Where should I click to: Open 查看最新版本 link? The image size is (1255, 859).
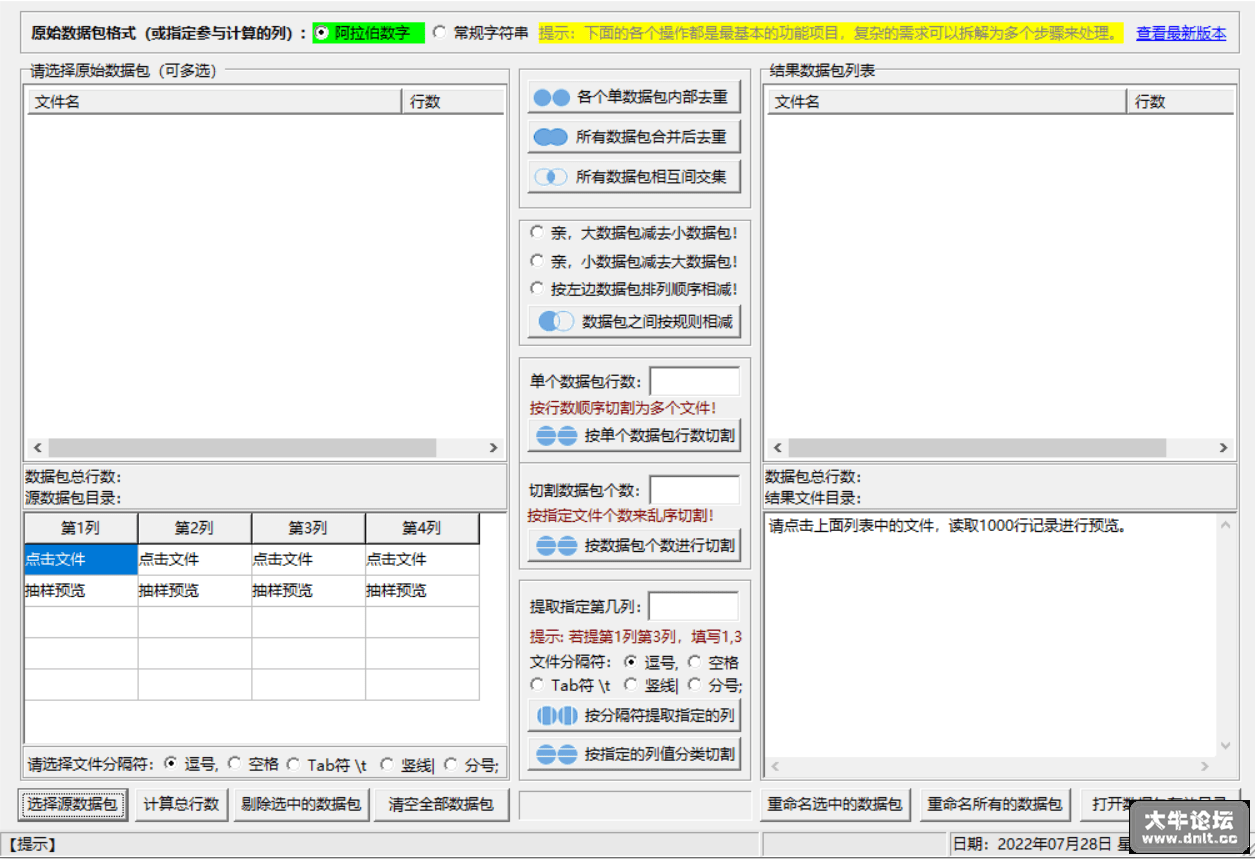coord(1181,33)
